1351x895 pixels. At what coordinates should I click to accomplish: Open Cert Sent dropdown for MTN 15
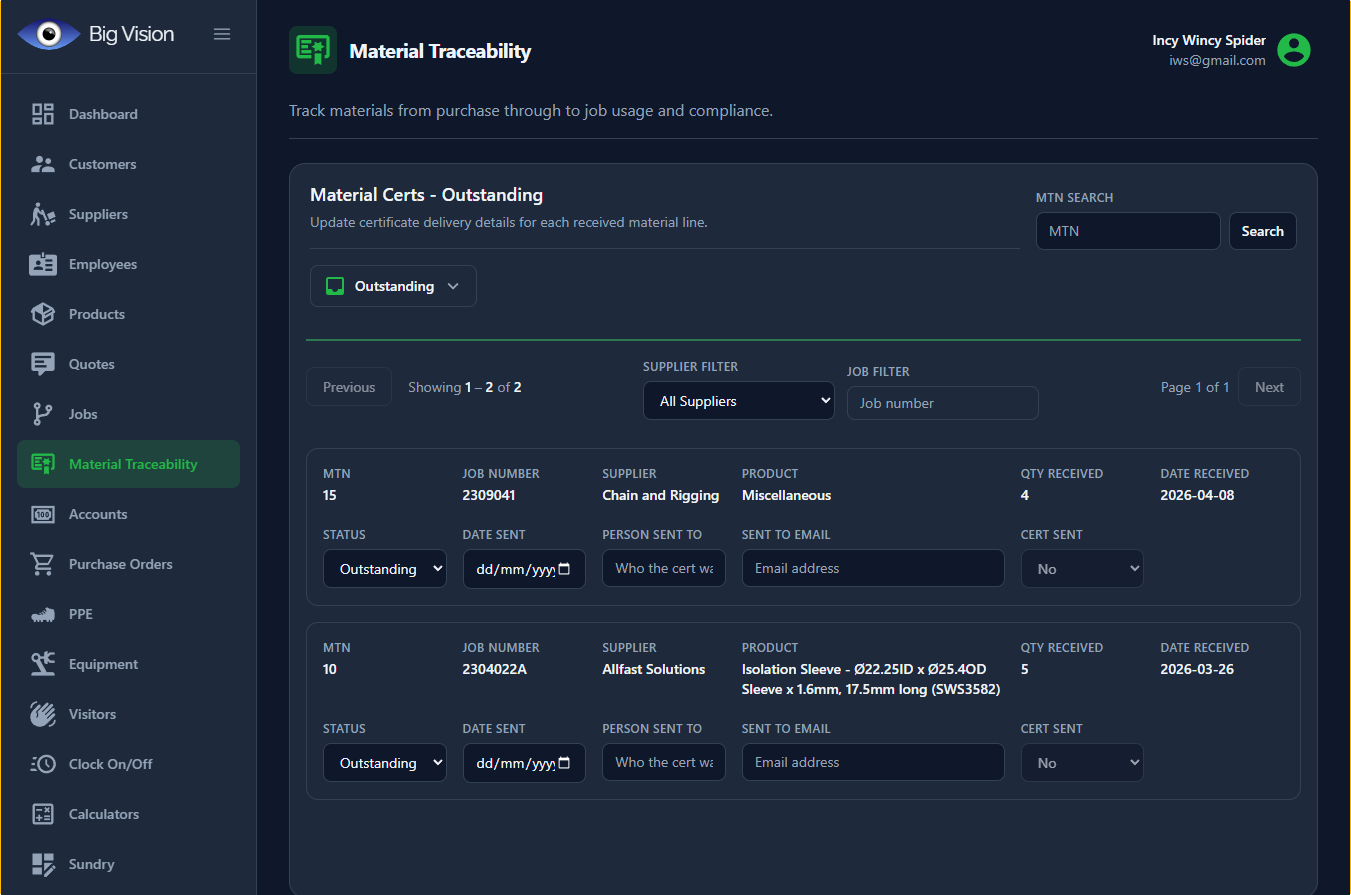tap(1081, 569)
